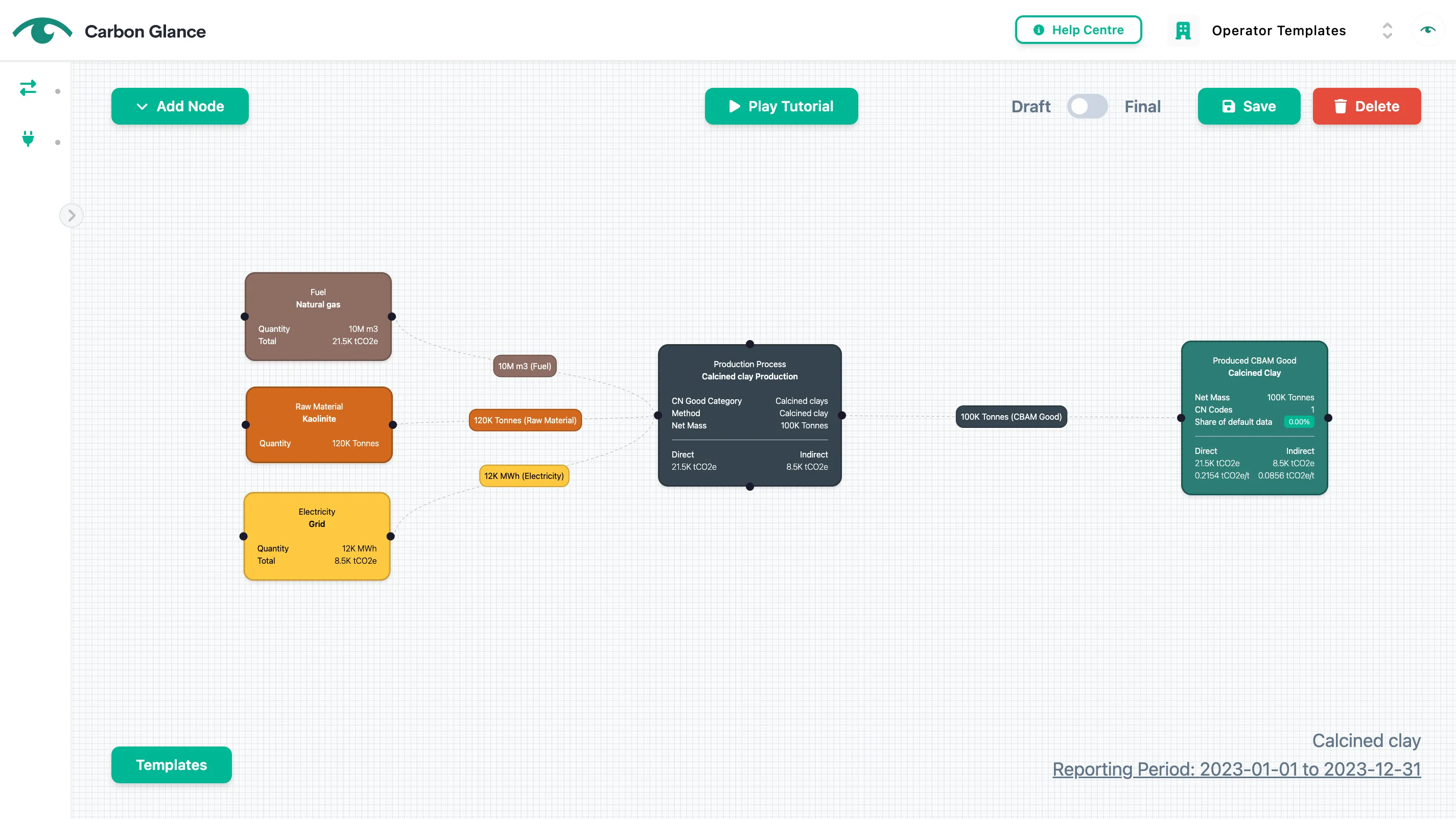Click the Draft label
The height and width of the screenshot is (819, 1456).
pos(1030,106)
